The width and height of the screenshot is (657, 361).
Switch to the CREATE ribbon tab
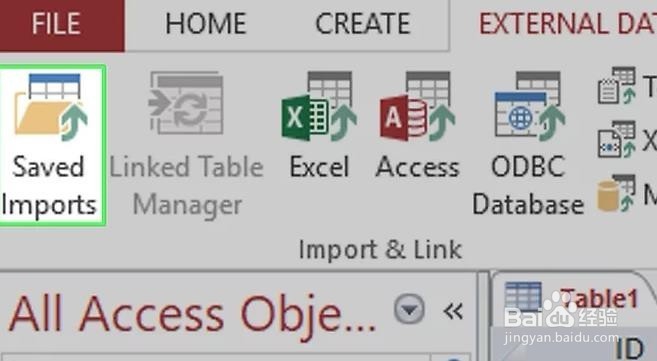[362, 23]
